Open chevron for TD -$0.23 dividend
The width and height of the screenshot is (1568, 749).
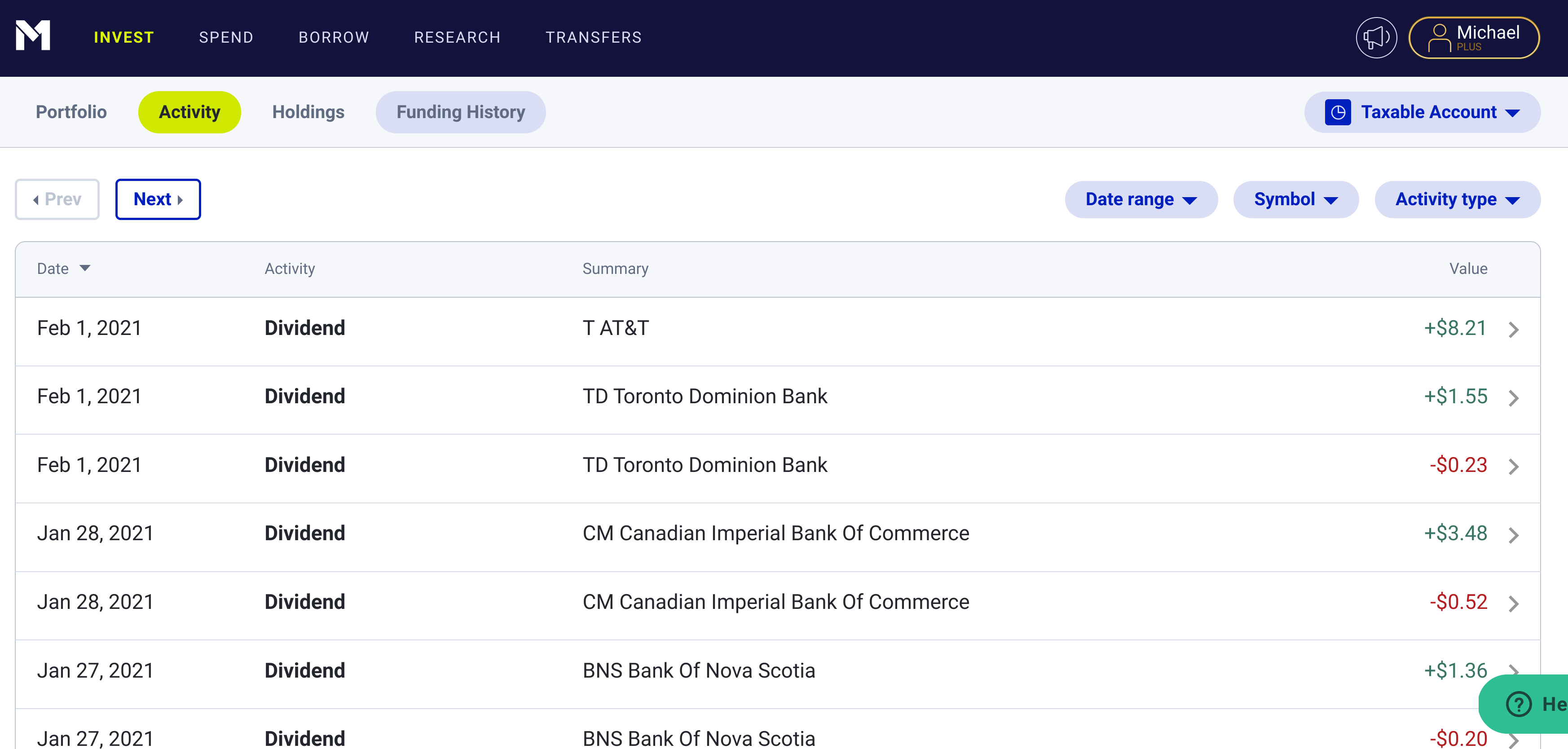pyautogui.click(x=1513, y=467)
